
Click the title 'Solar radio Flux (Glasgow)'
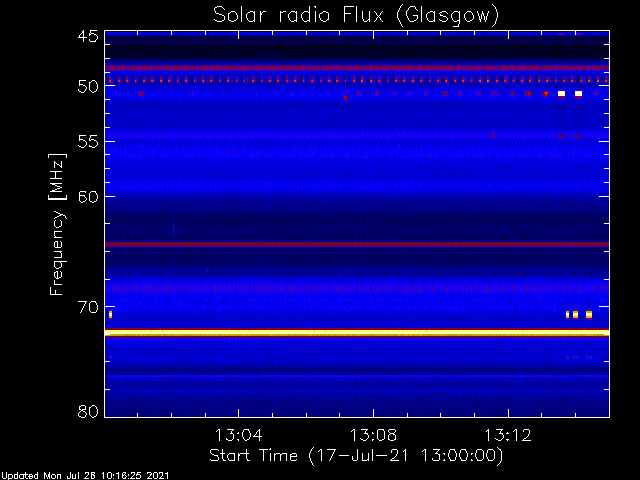coord(356,16)
